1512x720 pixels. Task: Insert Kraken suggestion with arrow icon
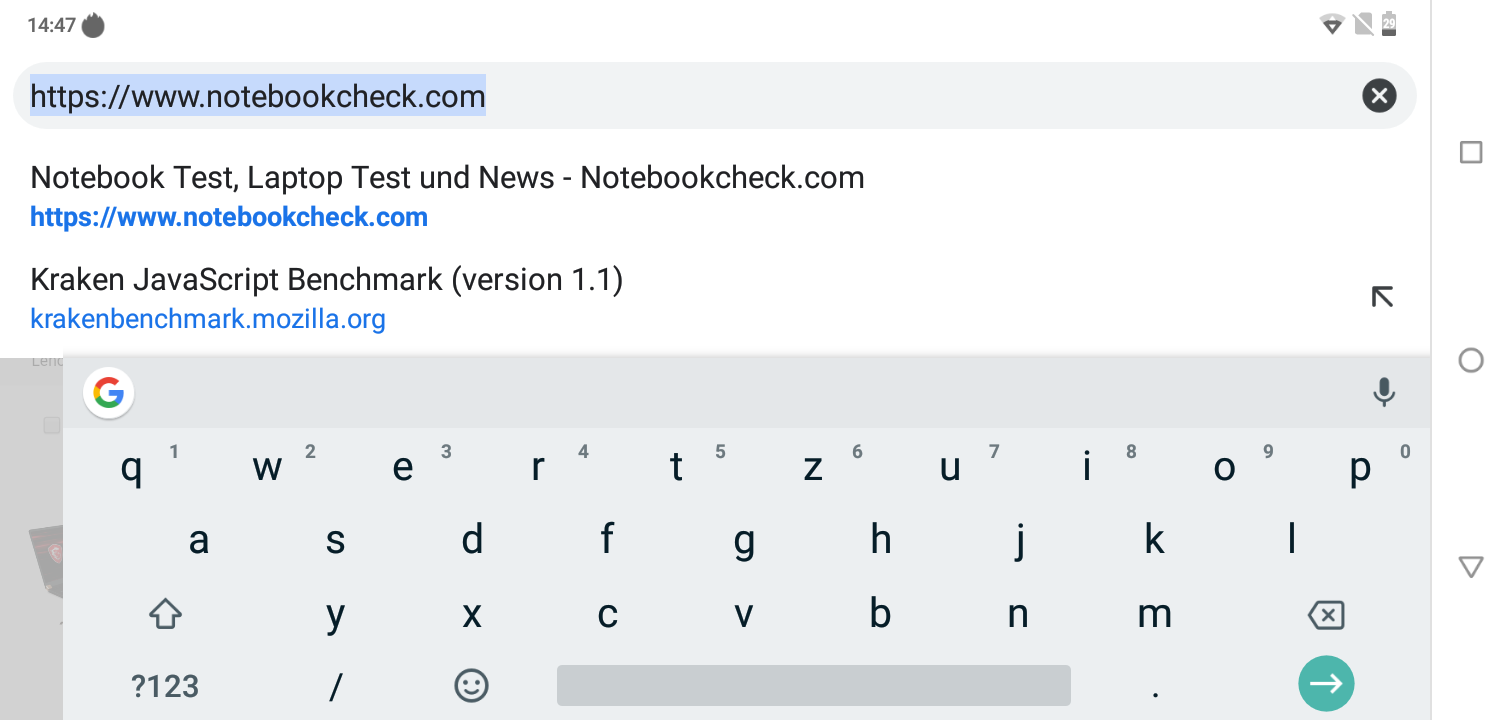1382,297
